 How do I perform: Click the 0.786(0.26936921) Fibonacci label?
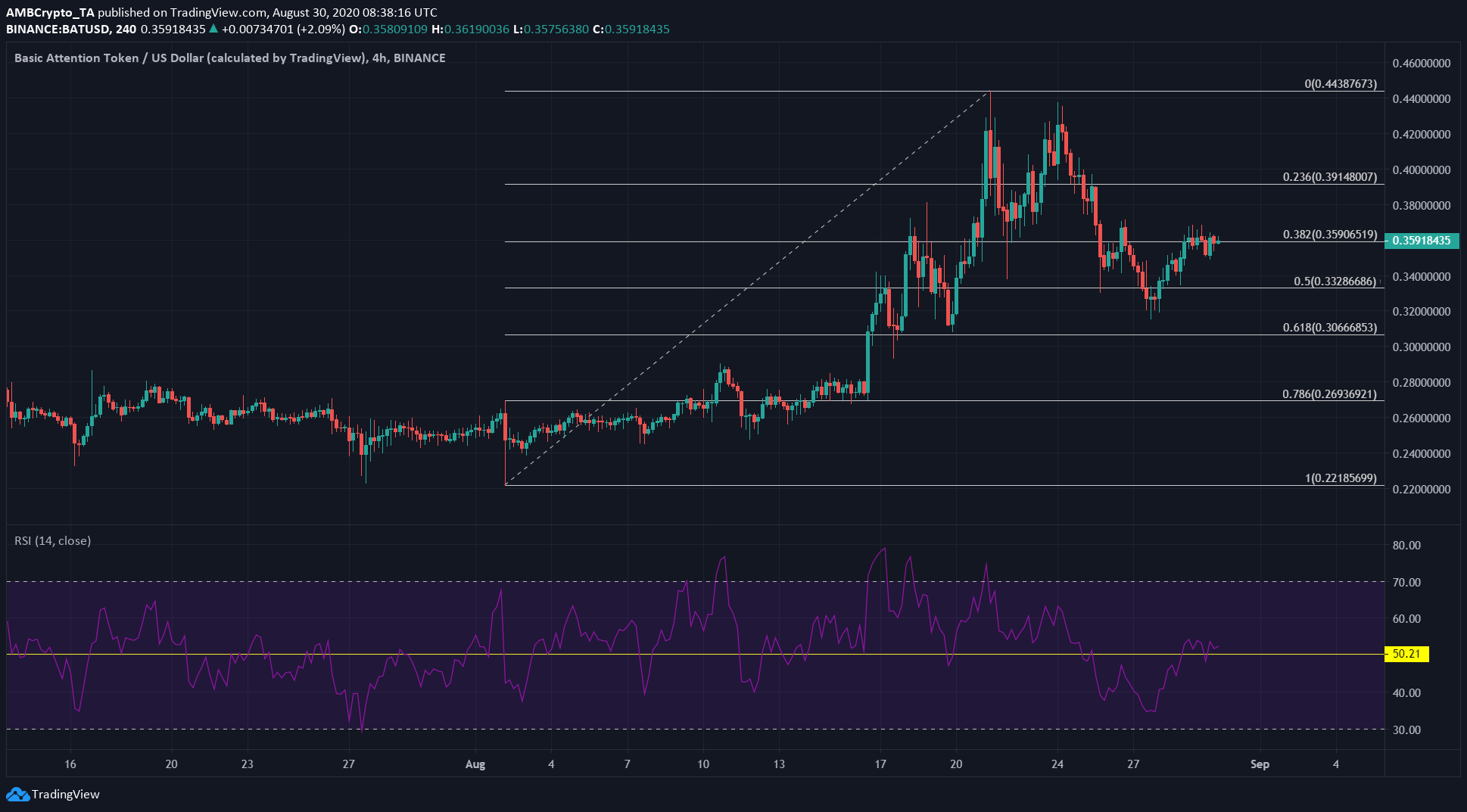pyautogui.click(x=1329, y=394)
